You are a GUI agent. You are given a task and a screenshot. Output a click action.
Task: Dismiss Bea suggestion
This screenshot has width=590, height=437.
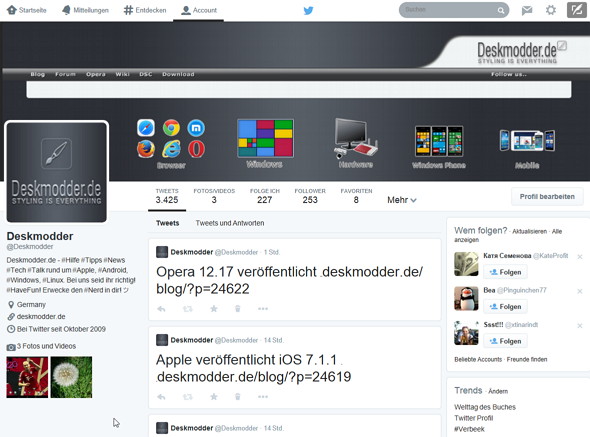pos(580,291)
